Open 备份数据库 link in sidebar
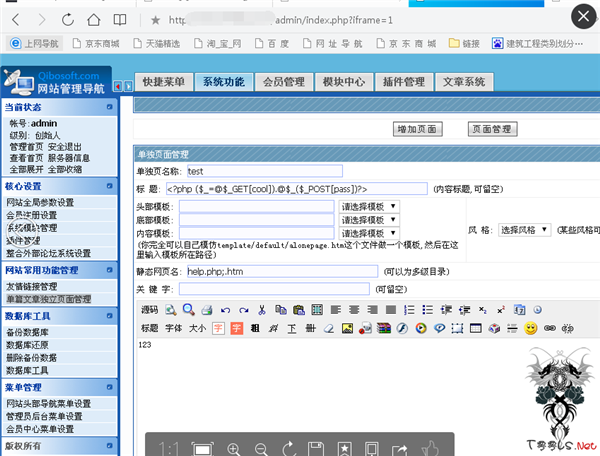Screen dimensions: 600x456 click(29, 332)
